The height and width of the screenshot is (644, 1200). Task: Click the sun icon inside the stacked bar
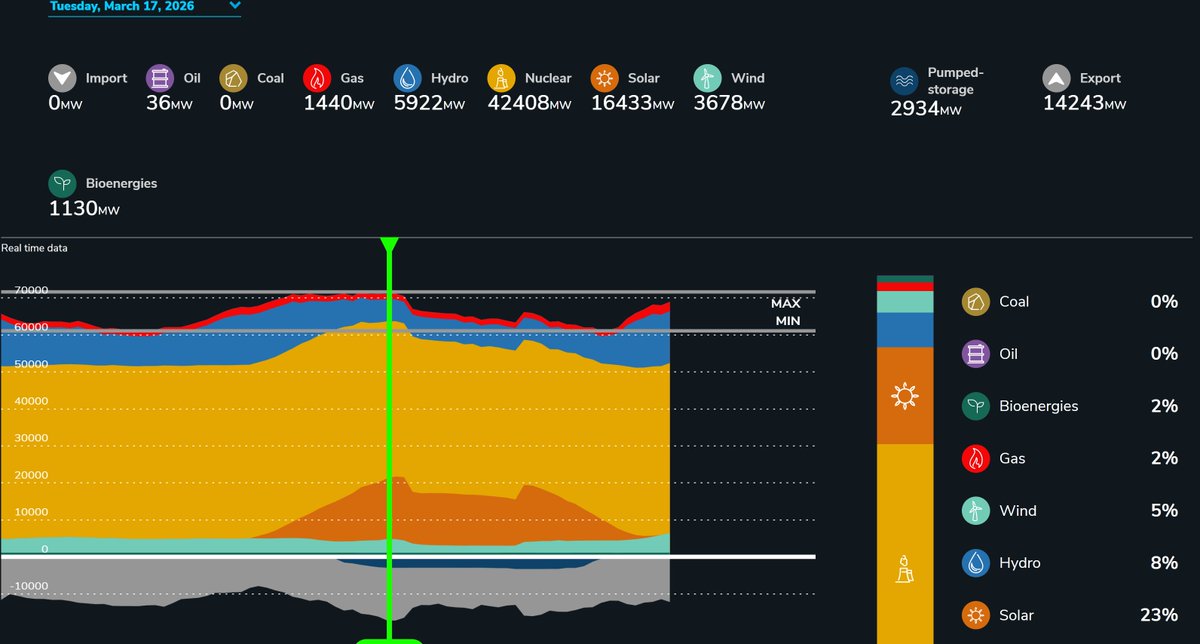pyautogui.click(x=905, y=397)
